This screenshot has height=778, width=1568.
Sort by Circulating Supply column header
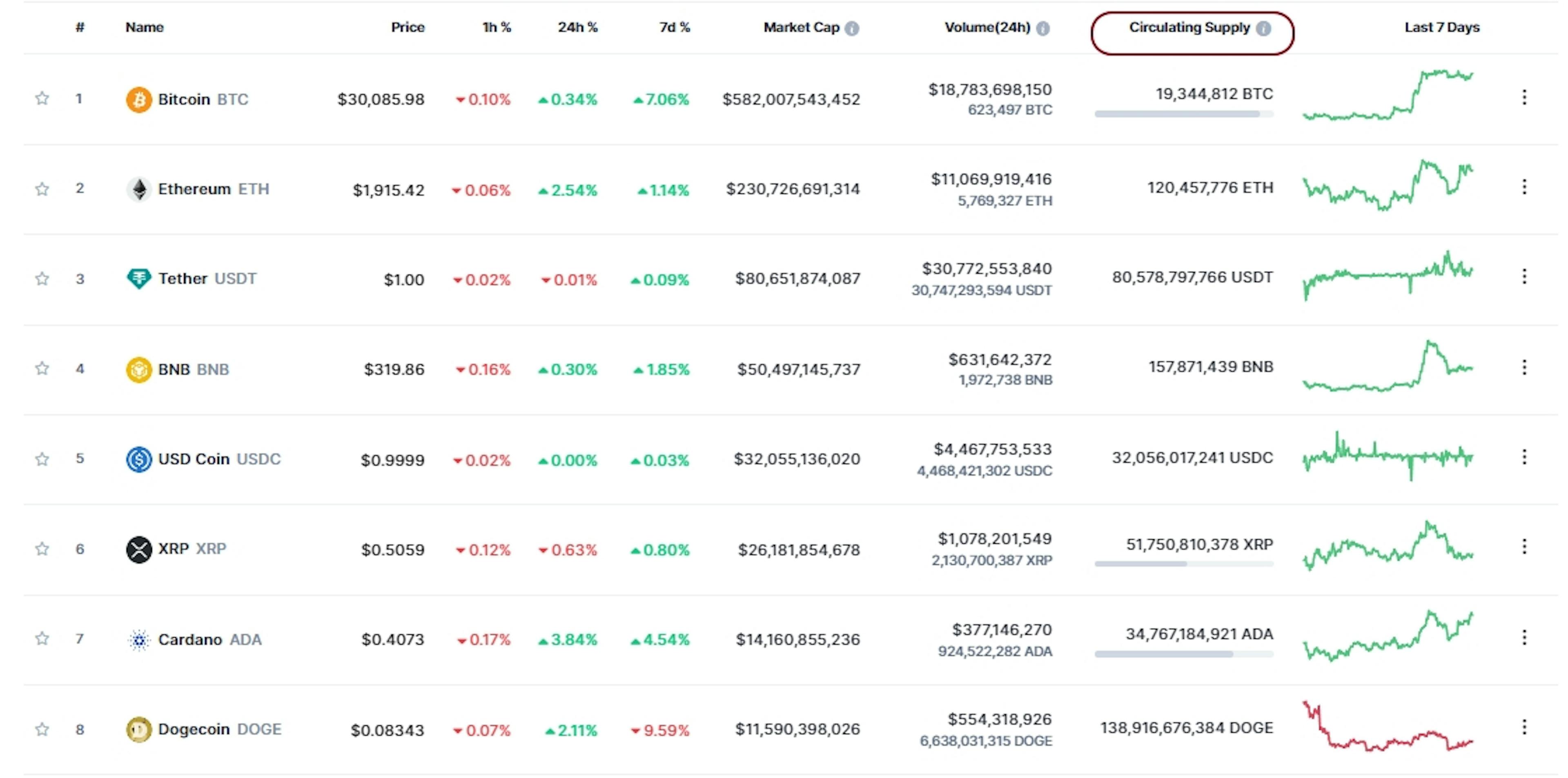tap(1189, 27)
